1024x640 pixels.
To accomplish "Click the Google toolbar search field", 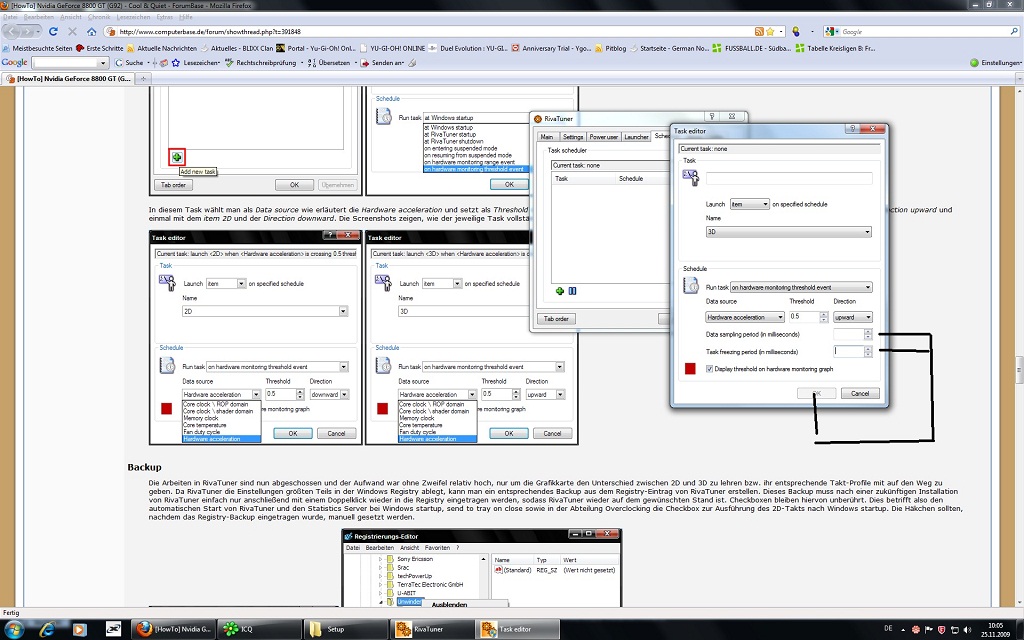I will 65,63.
